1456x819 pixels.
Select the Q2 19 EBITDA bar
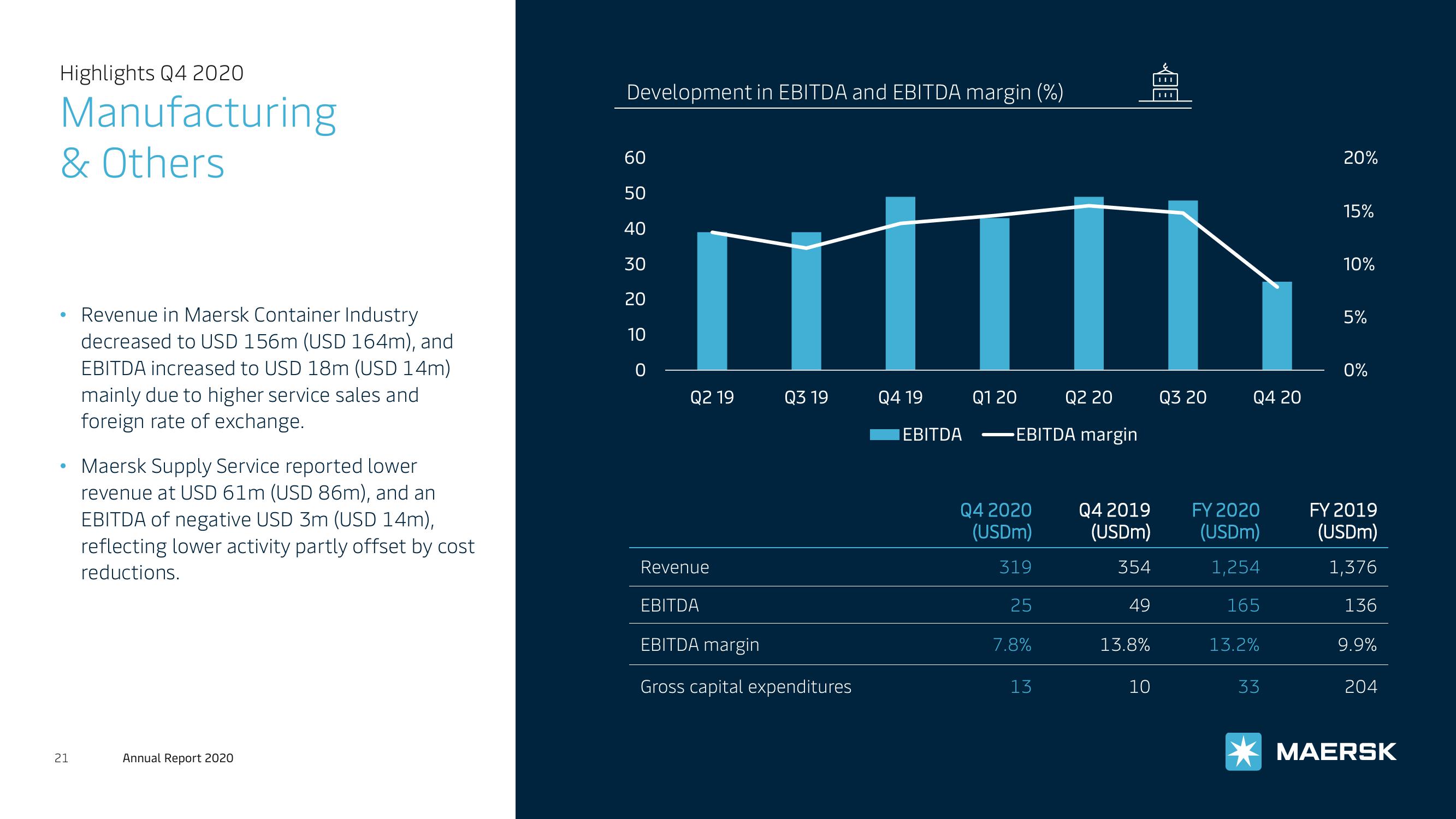pos(712,301)
